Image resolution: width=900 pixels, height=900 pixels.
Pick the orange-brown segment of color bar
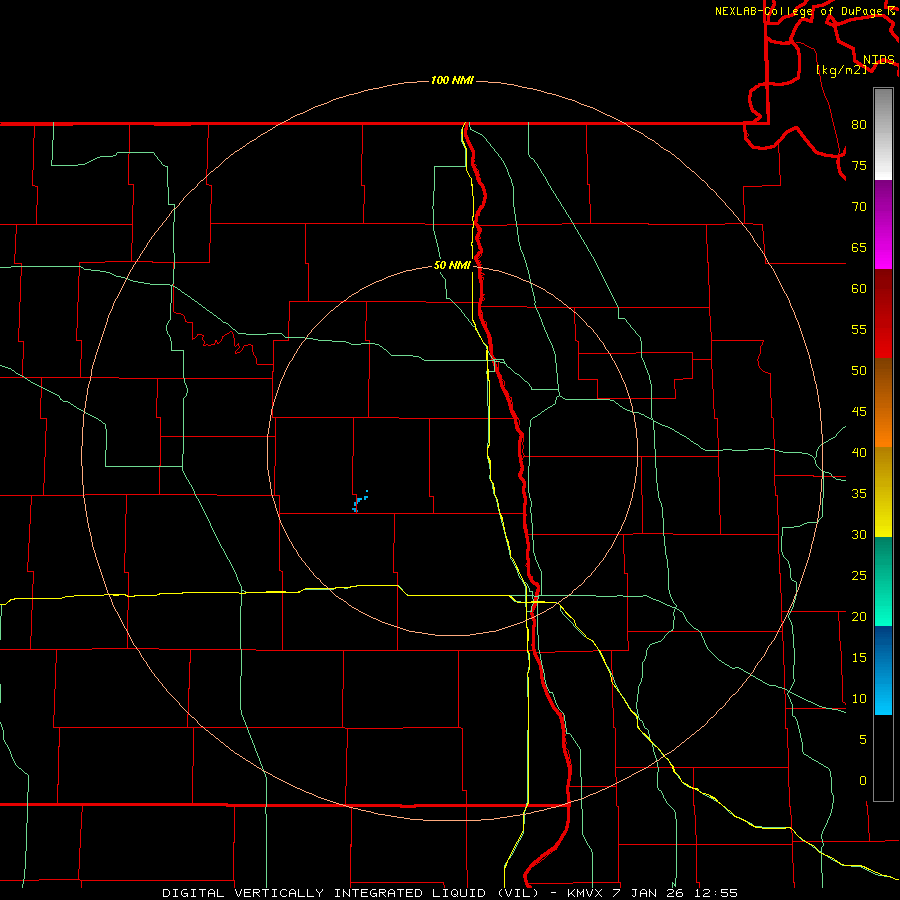[x=883, y=402]
